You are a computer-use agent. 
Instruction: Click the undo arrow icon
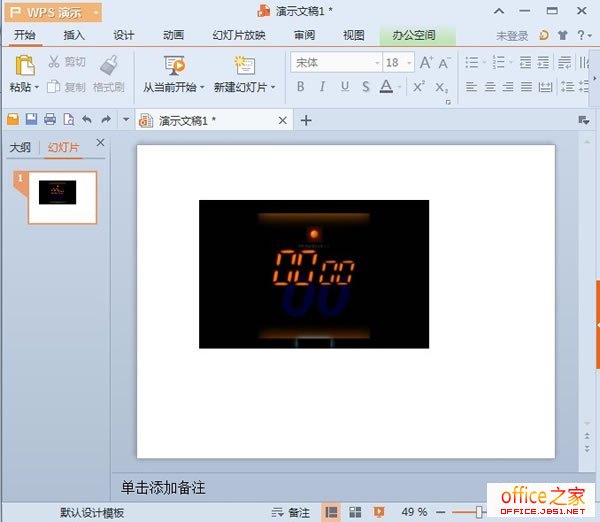pos(86,120)
